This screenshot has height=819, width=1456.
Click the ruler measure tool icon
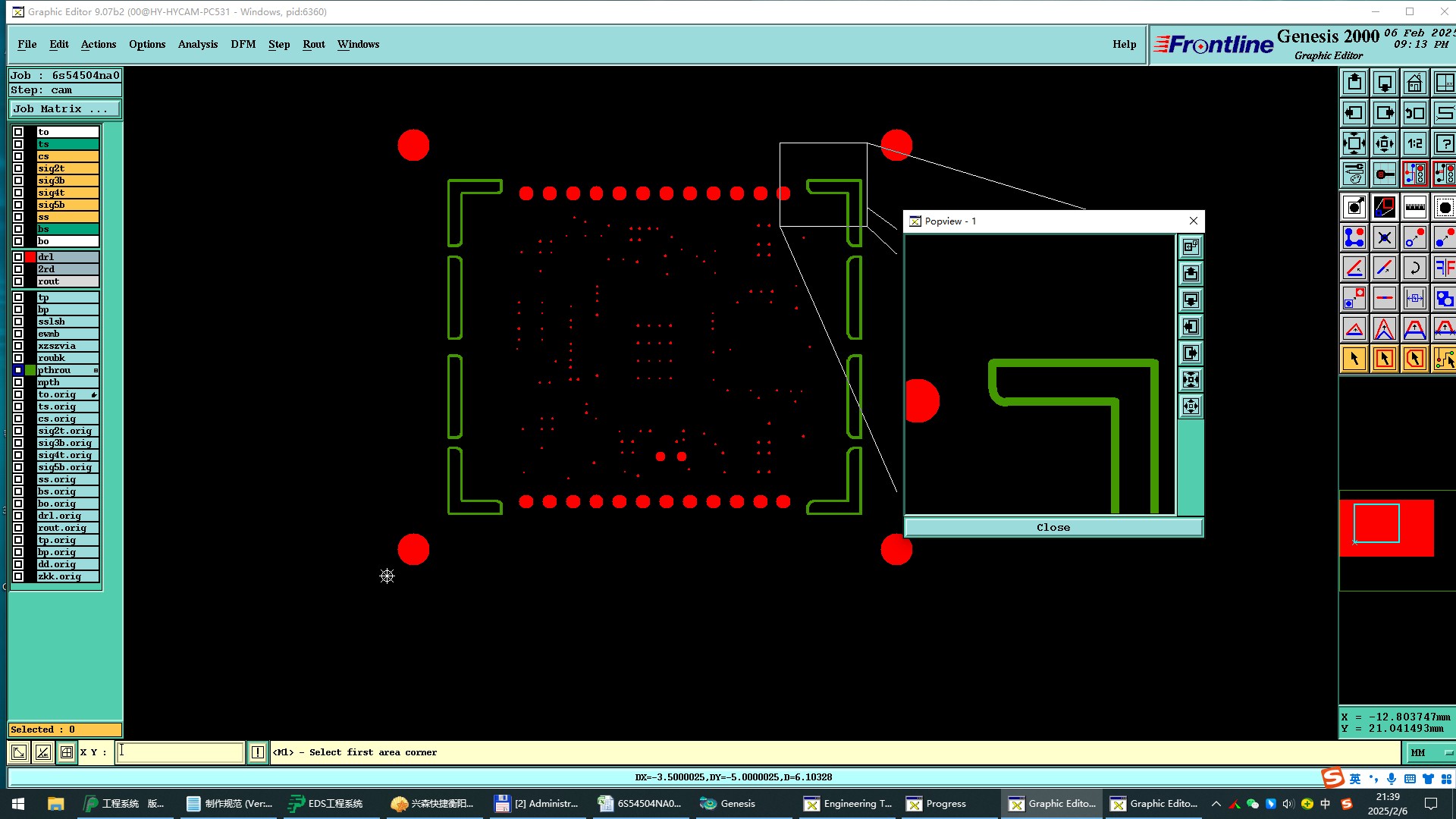[1414, 207]
